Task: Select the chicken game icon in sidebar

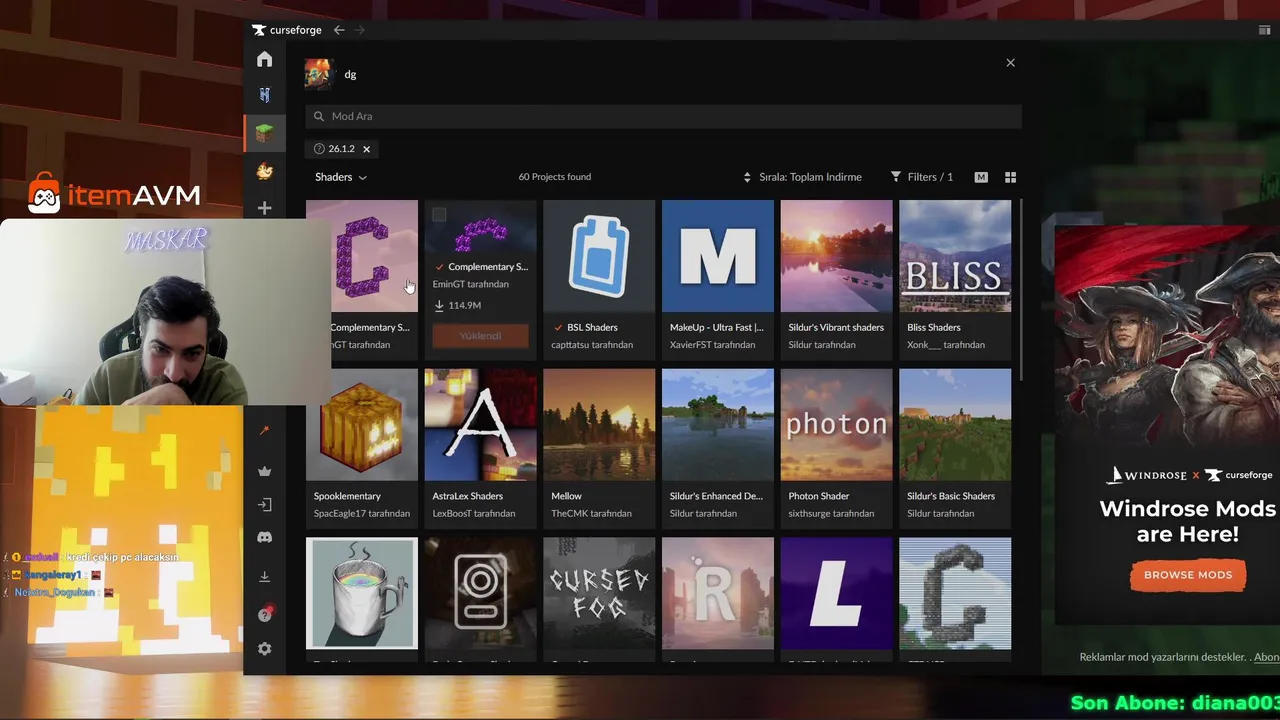Action: pos(264,171)
